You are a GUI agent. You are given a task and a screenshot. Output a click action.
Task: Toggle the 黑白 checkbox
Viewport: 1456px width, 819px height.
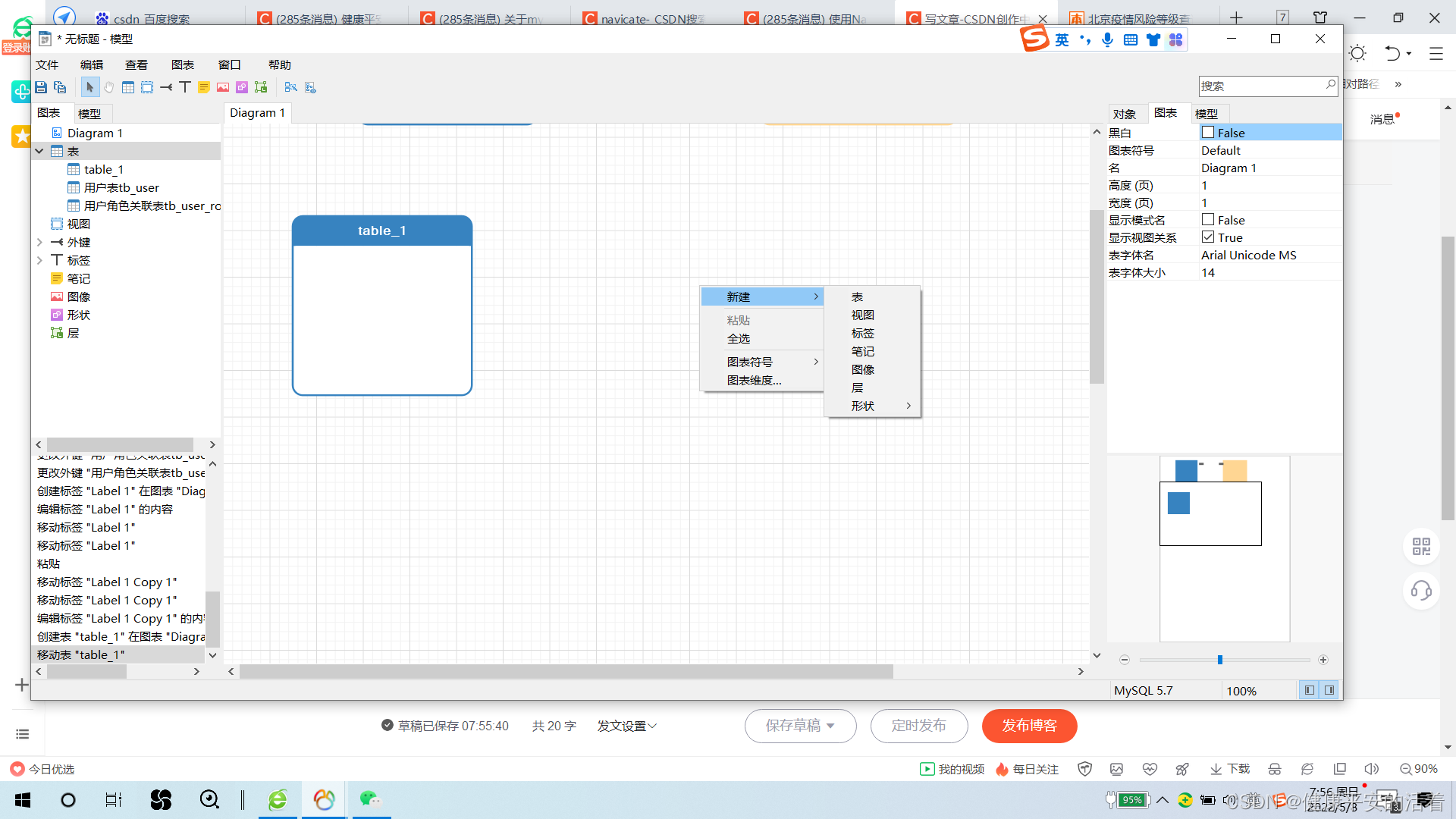point(1208,133)
